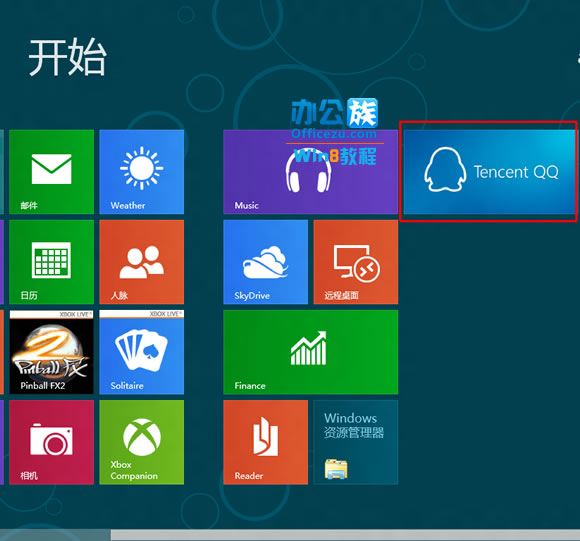The image size is (580, 541).
Task: Open the 人脉 people tile
Action: [x=142, y=262]
